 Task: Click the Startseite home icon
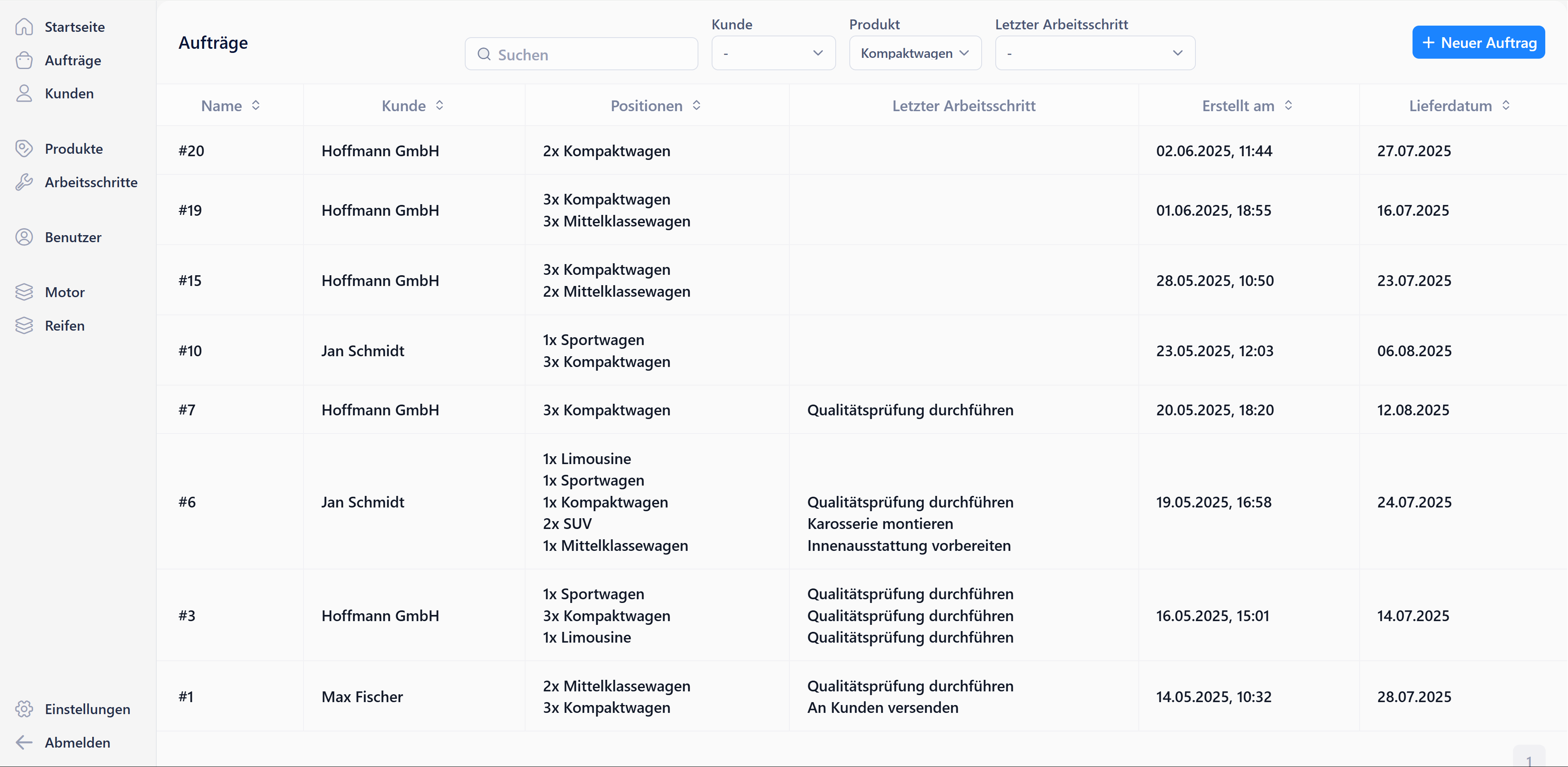[24, 27]
